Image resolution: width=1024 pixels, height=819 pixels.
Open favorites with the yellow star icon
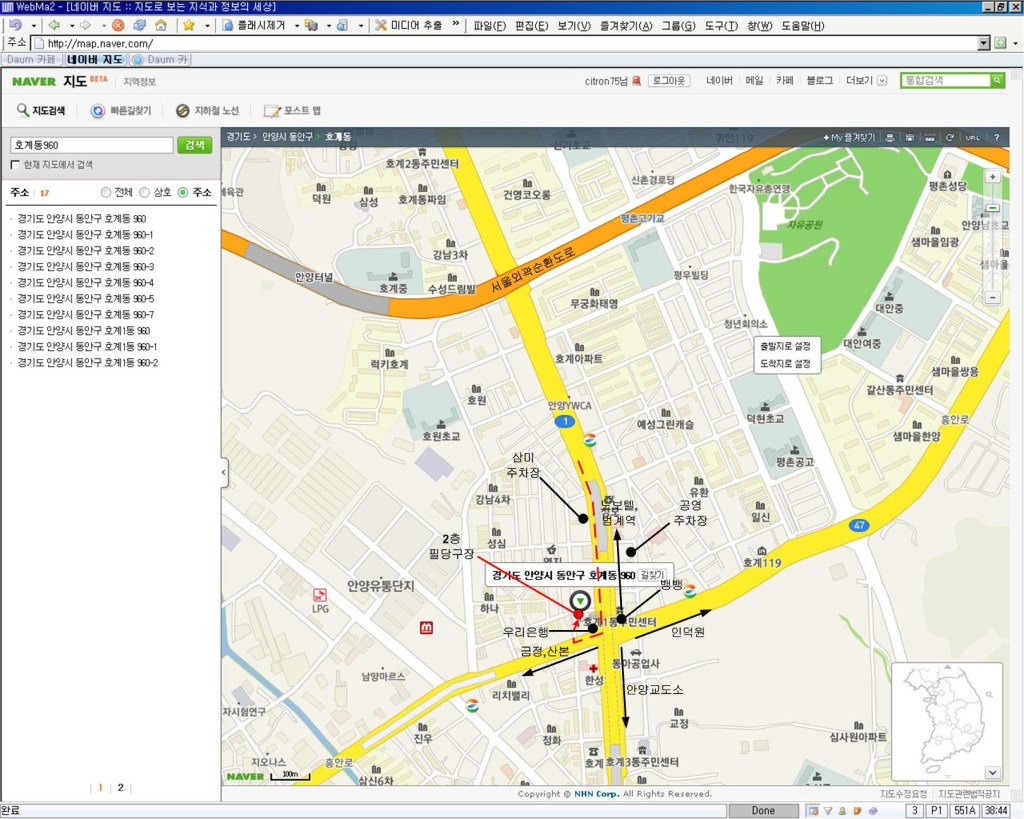pos(189,25)
